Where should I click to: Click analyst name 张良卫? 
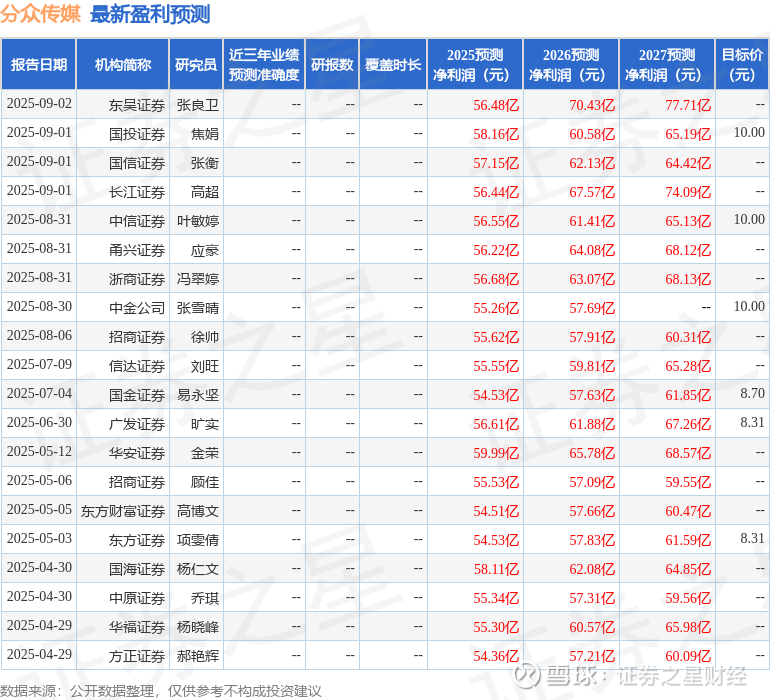tap(197, 105)
